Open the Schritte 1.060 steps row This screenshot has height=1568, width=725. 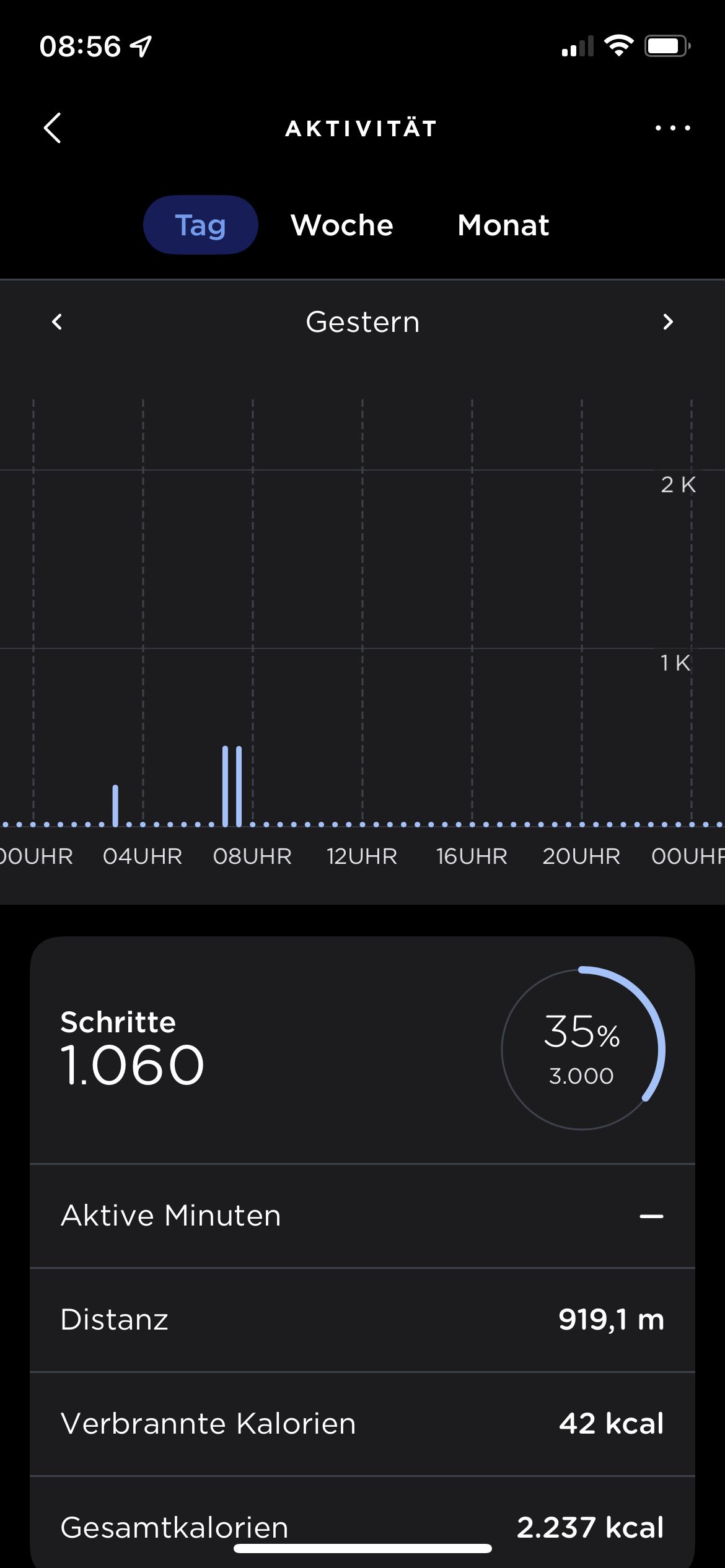[132, 1049]
